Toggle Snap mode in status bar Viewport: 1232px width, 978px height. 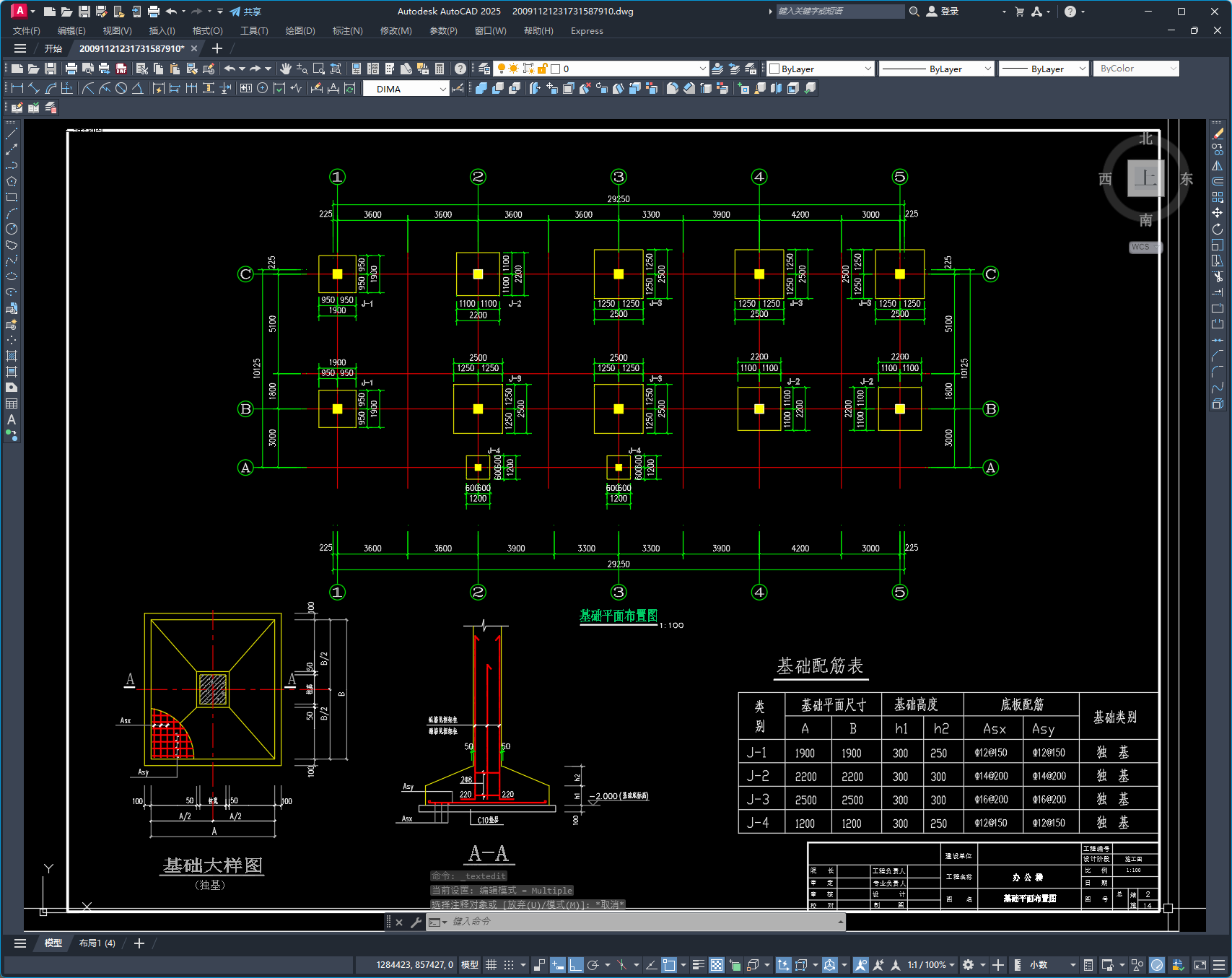510,965
